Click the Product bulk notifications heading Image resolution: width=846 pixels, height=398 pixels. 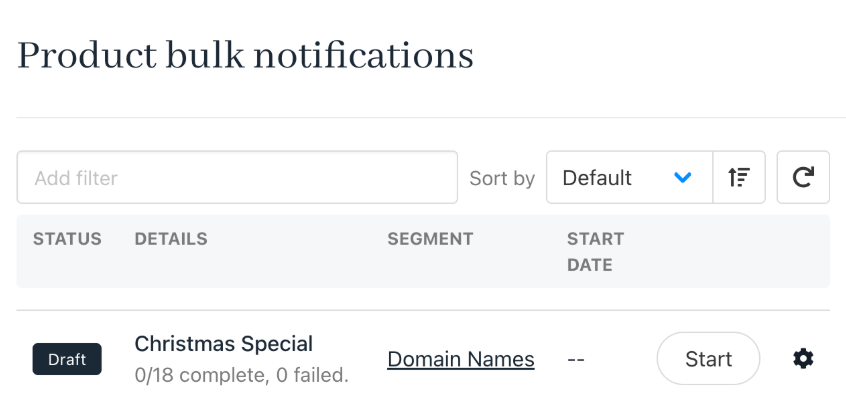pos(245,55)
